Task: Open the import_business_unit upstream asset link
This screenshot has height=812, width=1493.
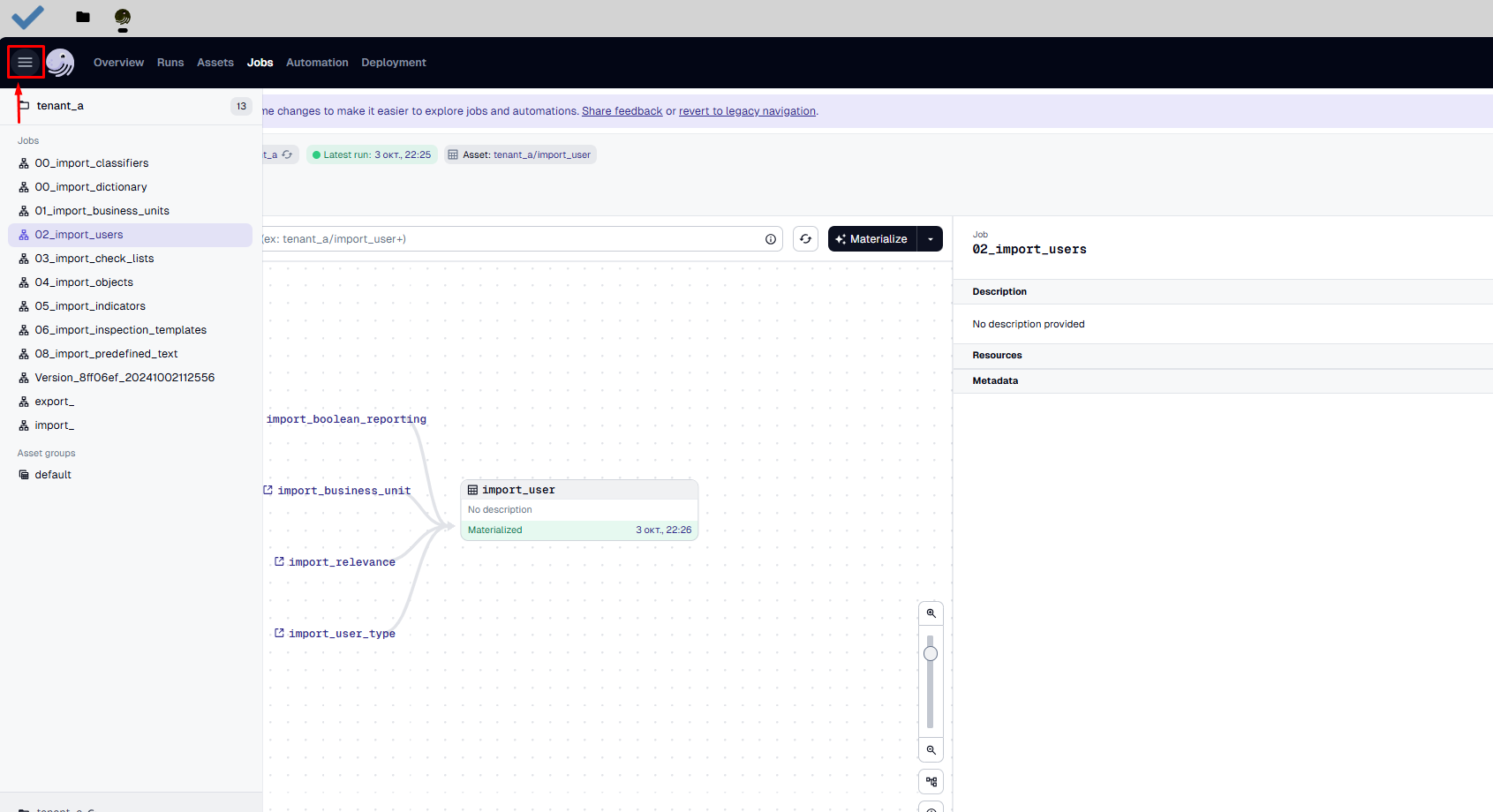Action: tap(343, 491)
